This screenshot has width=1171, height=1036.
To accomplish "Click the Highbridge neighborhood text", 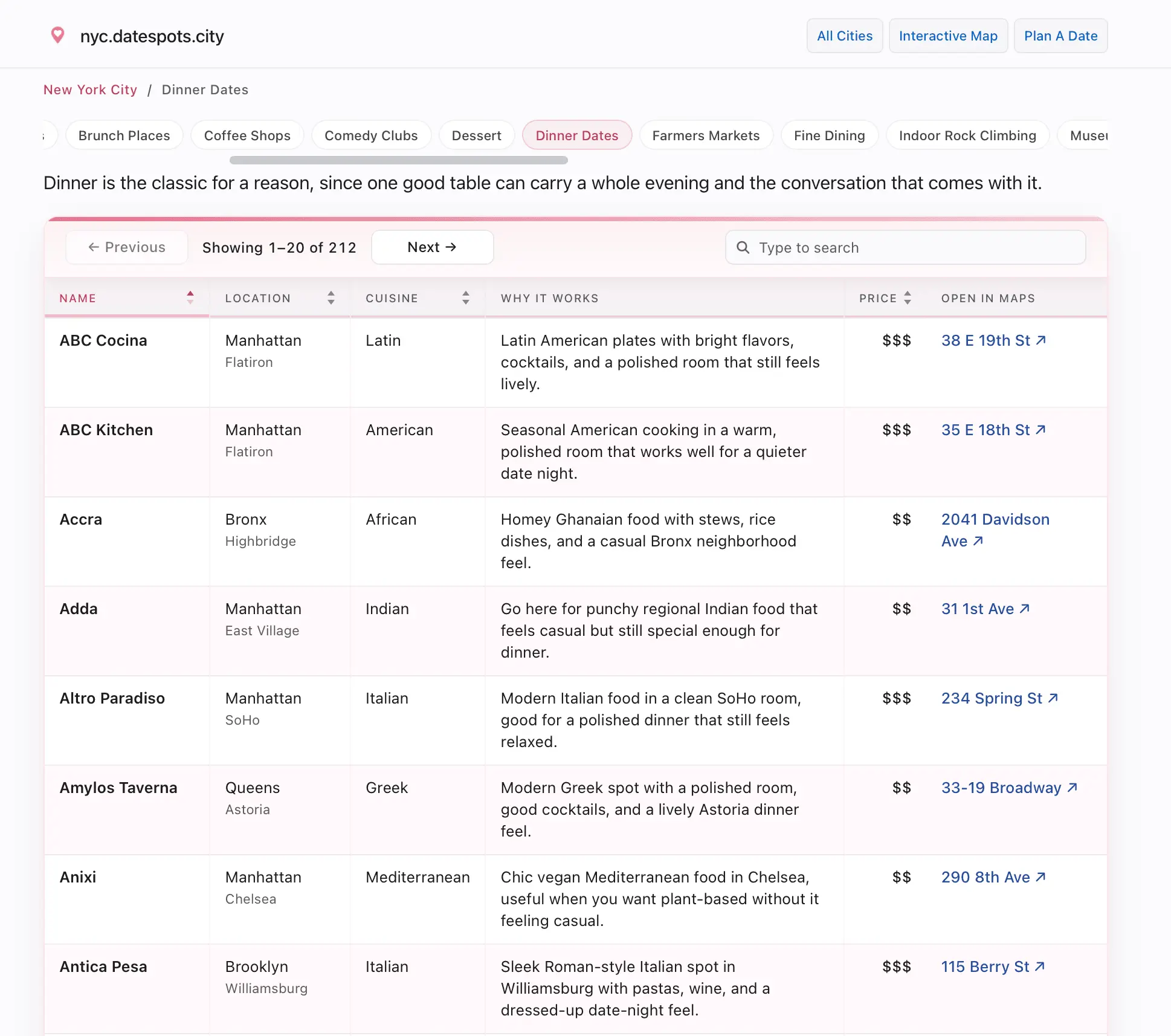I will coord(260,541).
